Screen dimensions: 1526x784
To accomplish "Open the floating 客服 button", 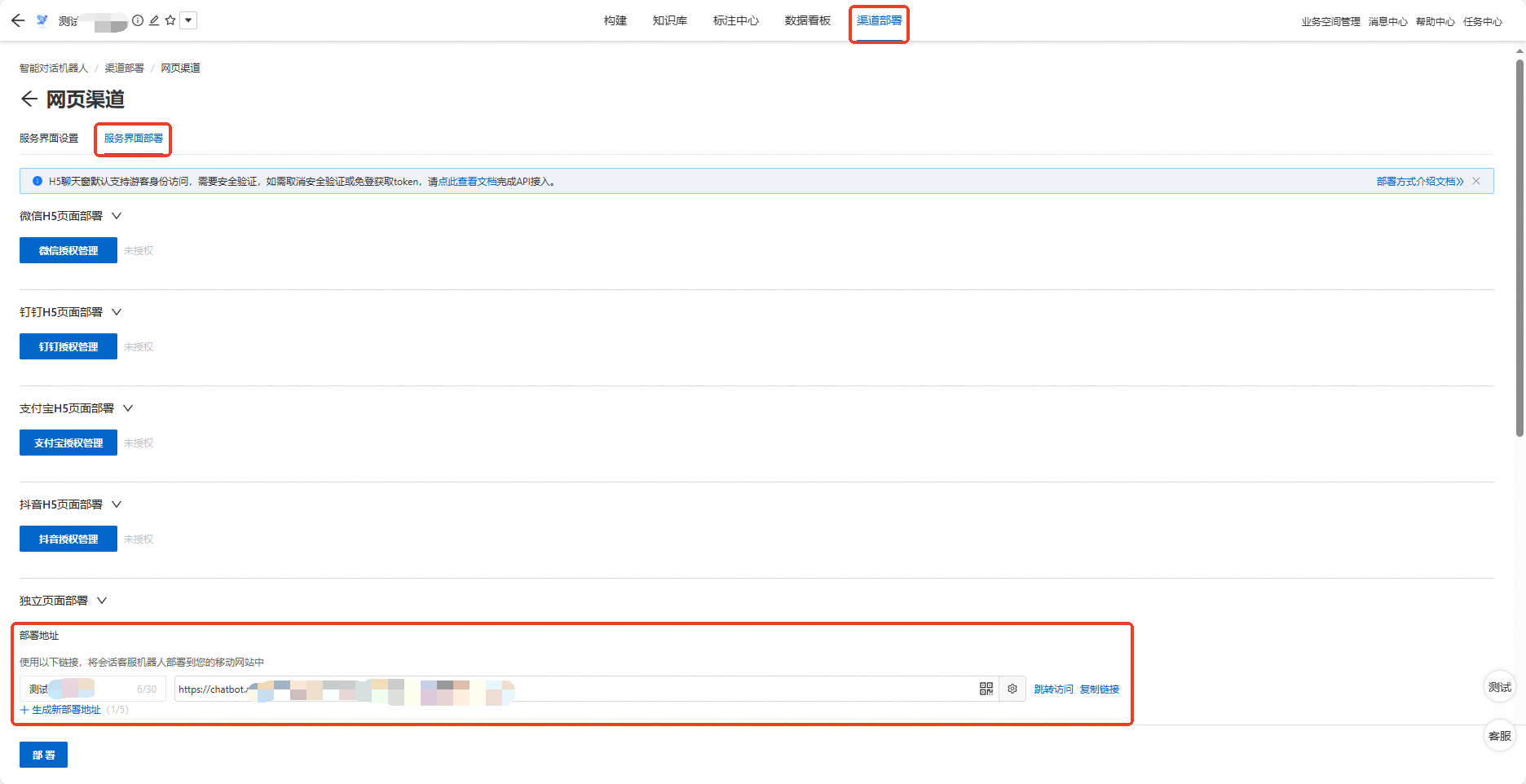I will pyautogui.click(x=1500, y=736).
